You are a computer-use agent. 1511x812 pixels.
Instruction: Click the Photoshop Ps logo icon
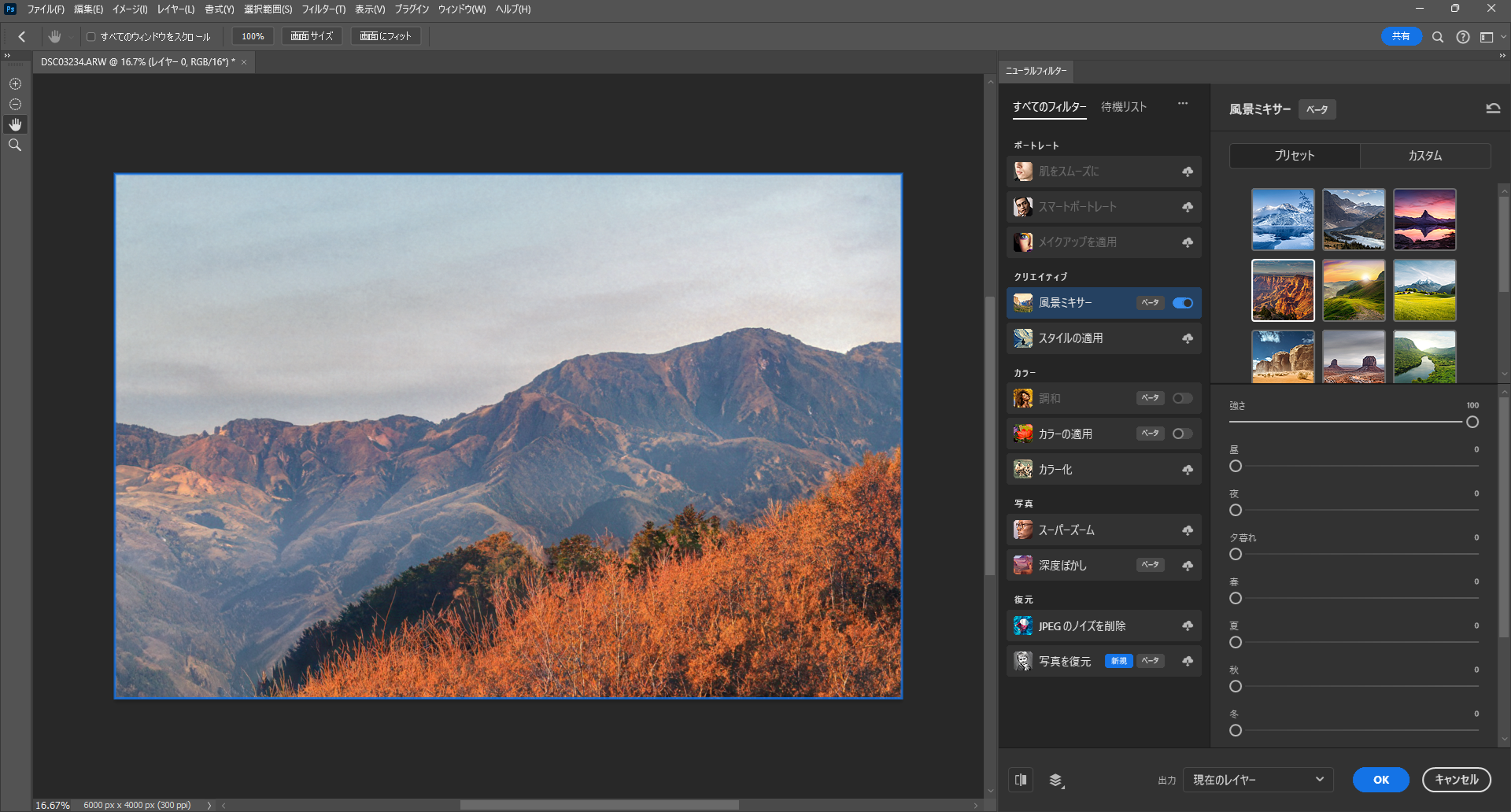(x=10, y=9)
